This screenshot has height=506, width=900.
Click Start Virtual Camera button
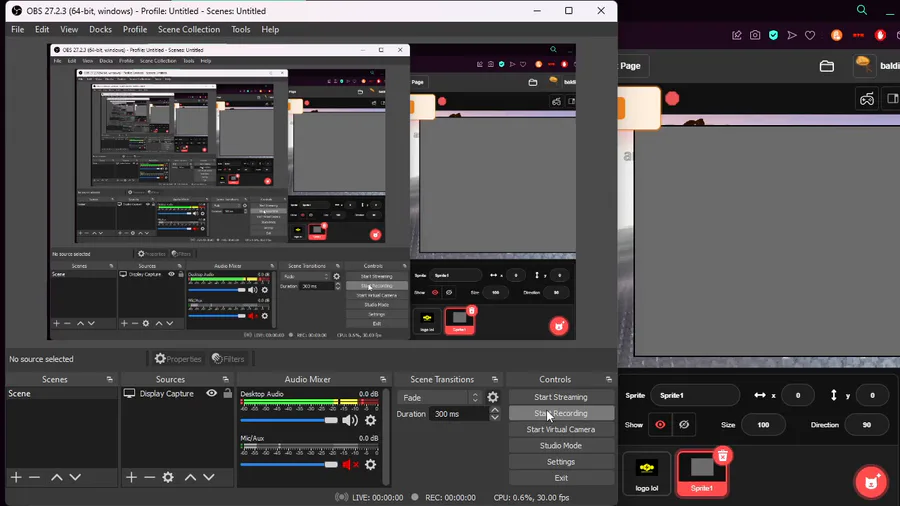pos(561,429)
